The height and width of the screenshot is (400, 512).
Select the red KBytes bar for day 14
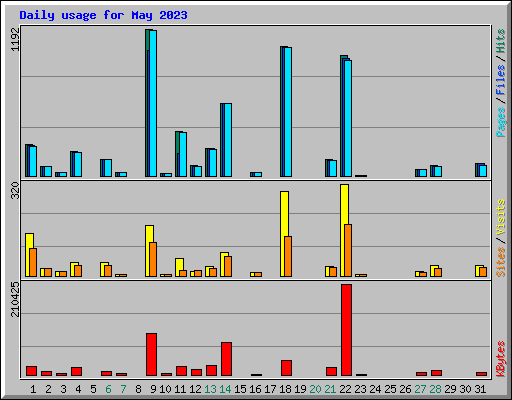point(226,359)
